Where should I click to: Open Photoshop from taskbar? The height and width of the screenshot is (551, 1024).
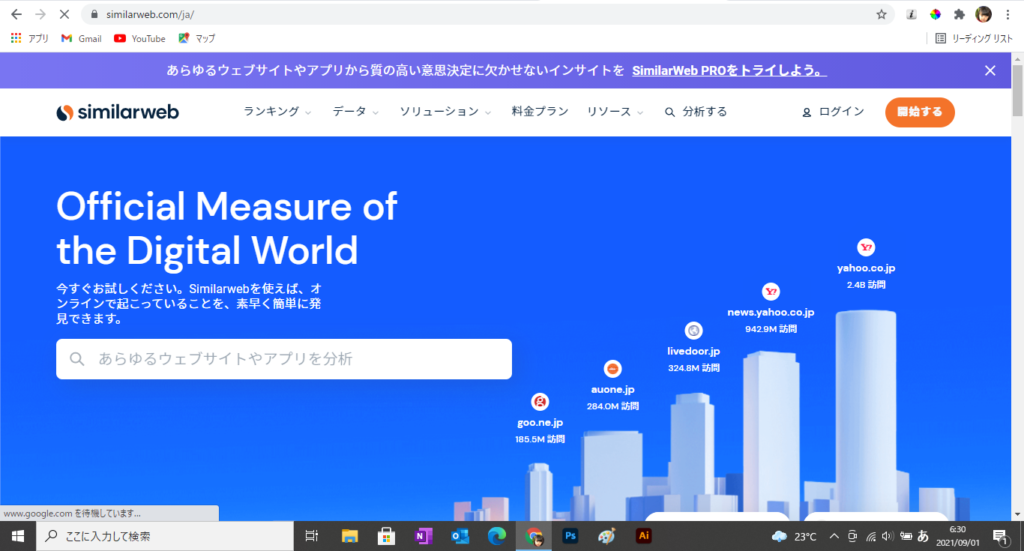570,536
